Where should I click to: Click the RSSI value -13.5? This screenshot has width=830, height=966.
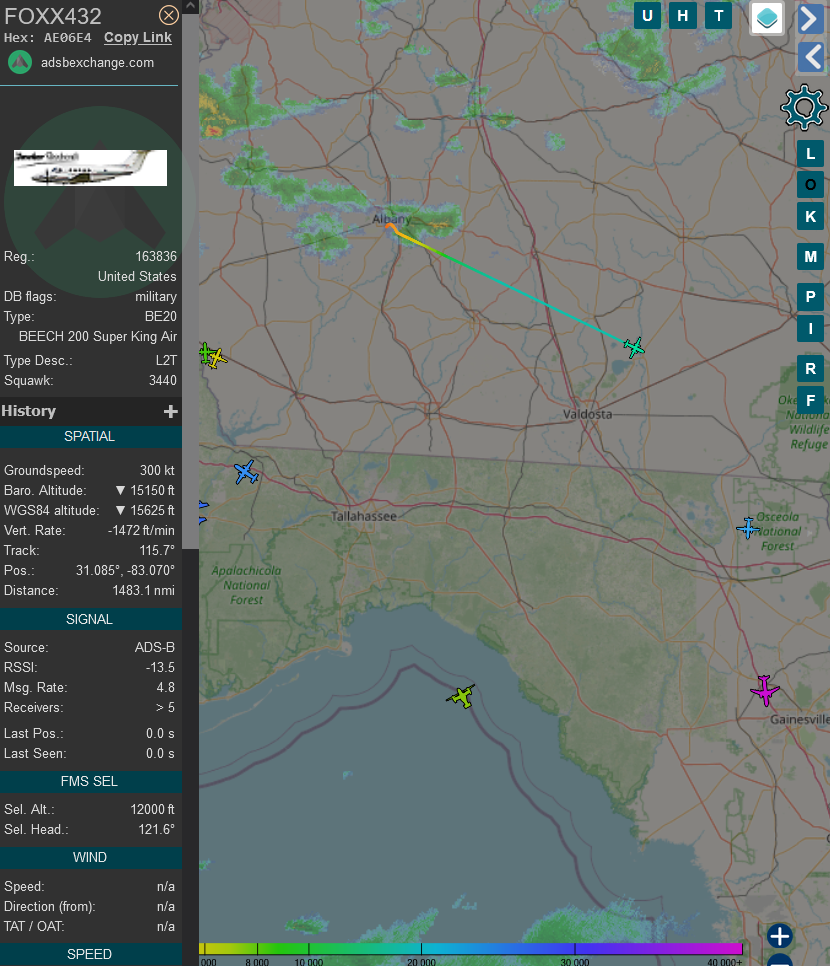(160, 668)
